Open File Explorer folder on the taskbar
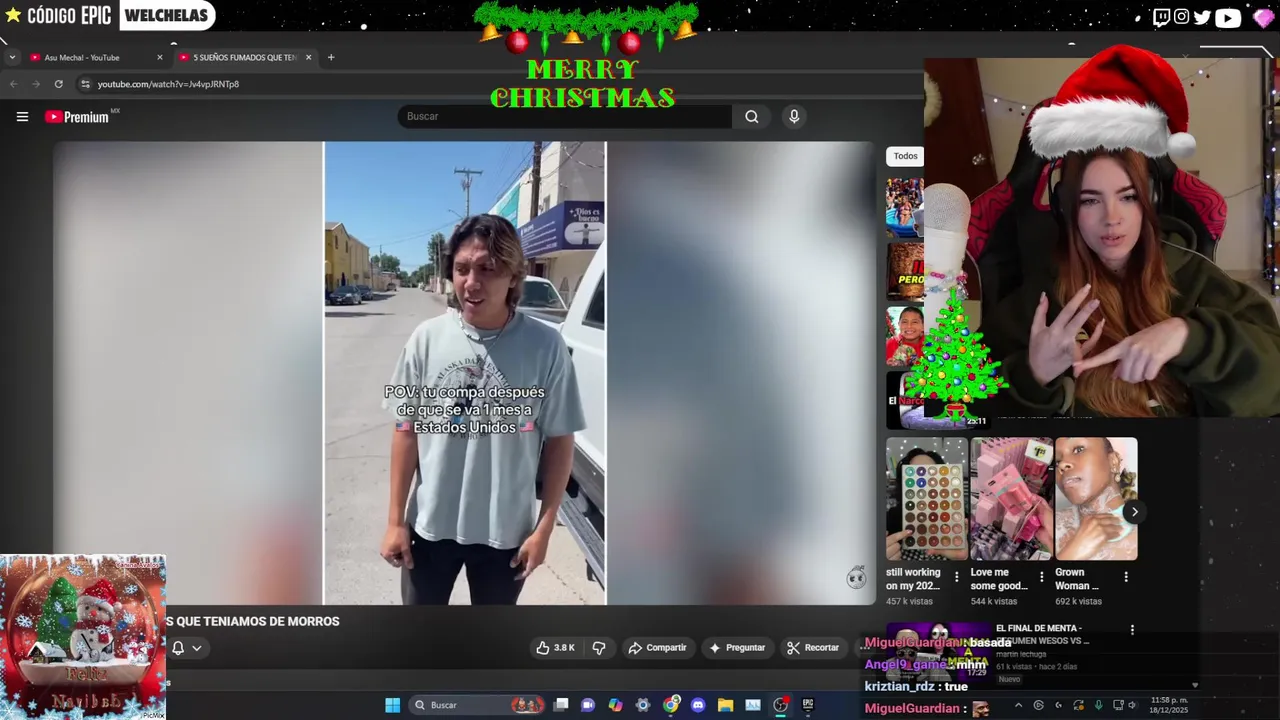Screen dimensions: 1280x720 (725, 705)
